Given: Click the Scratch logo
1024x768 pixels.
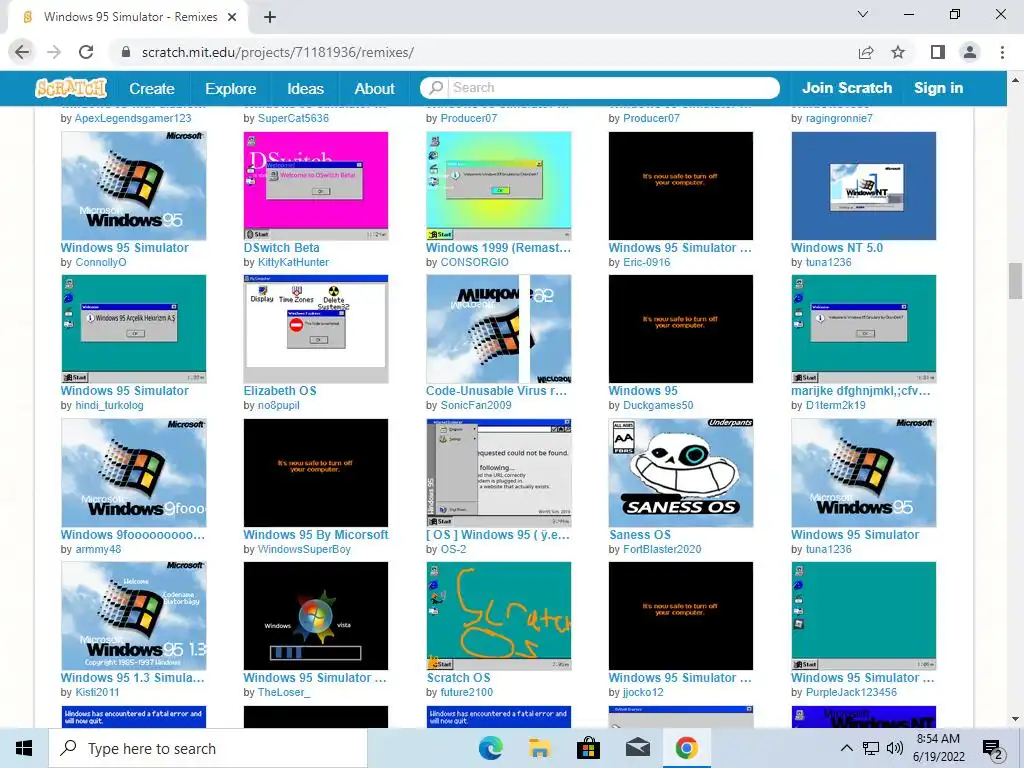Looking at the screenshot, I should tap(71, 88).
